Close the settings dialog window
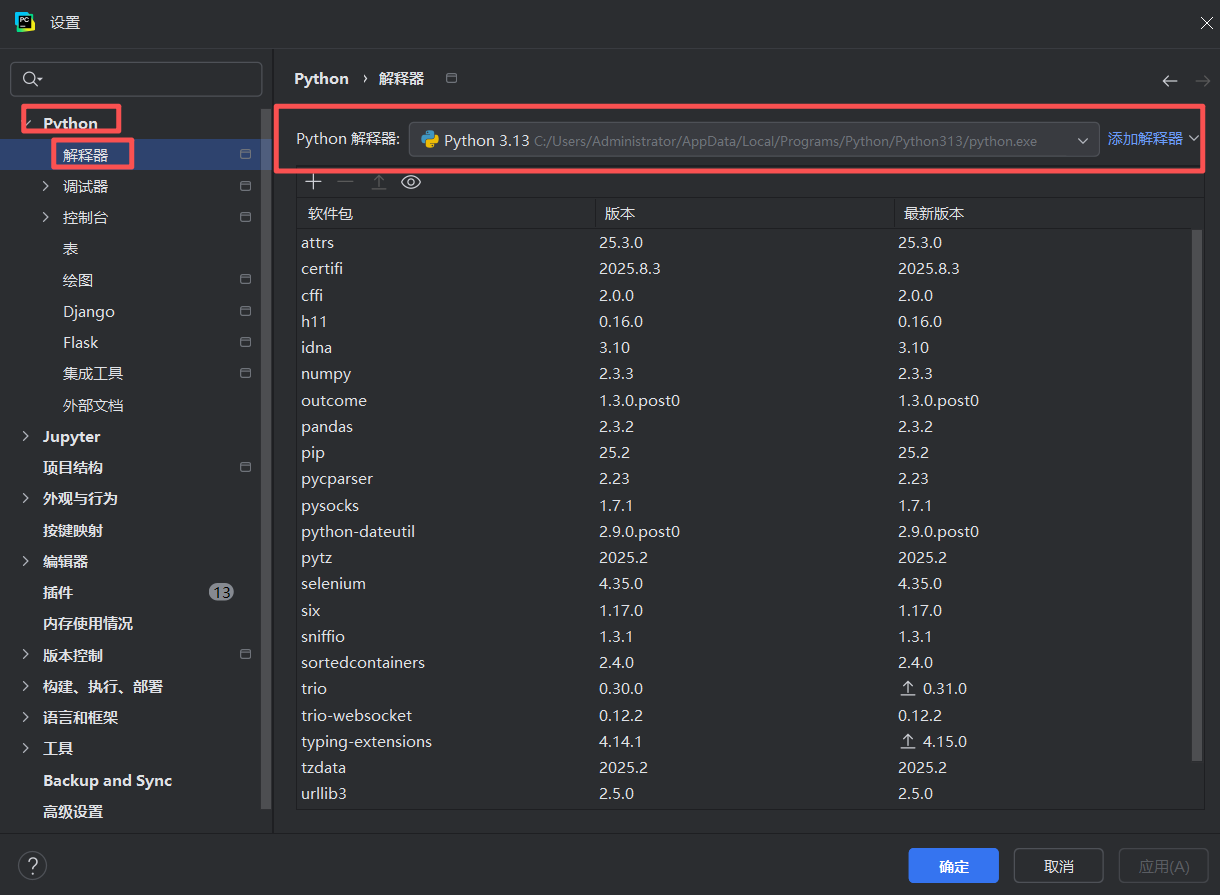Screen dimensions: 1220x895 pyautogui.click(x=1209, y=22)
